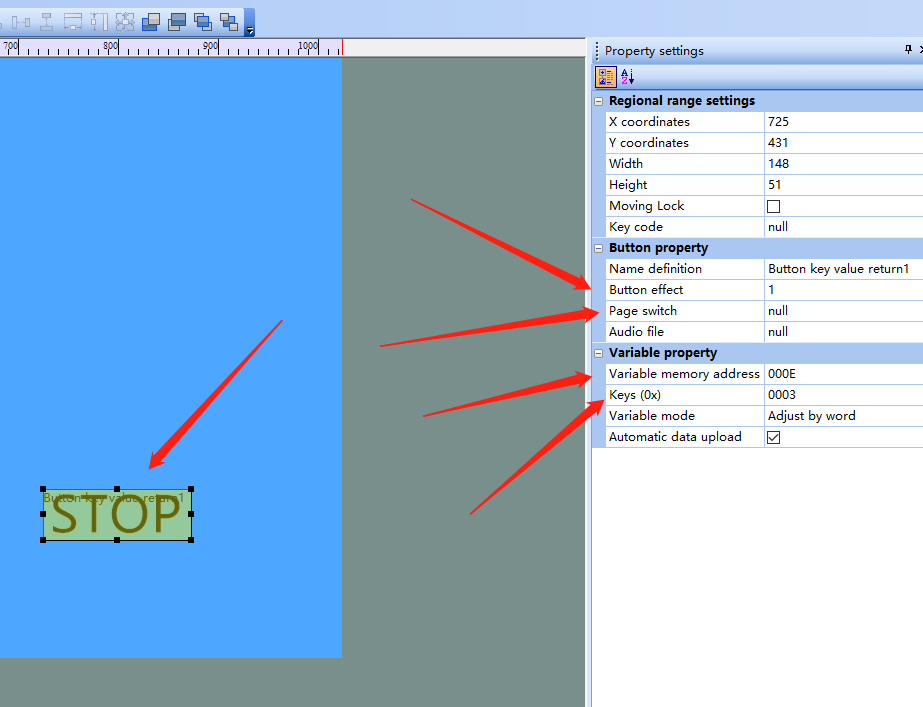Screen dimensions: 923x707
Task: Collapse Regional range settings section
Action: coord(599,101)
